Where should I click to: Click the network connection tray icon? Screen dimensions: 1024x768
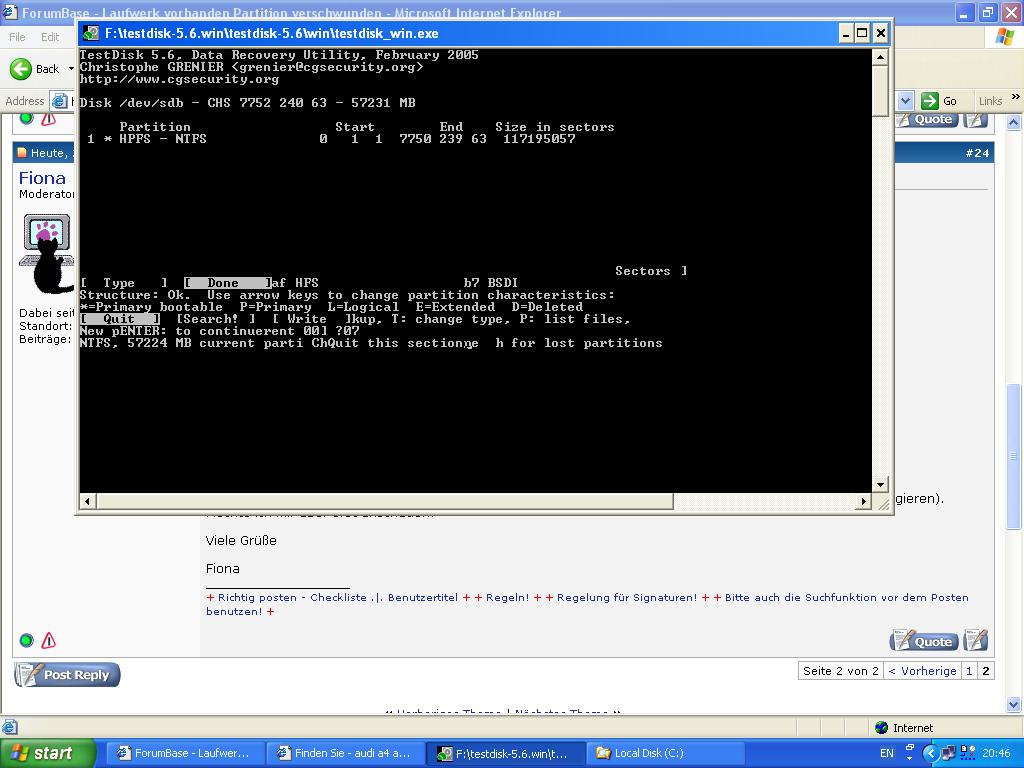[949, 753]
